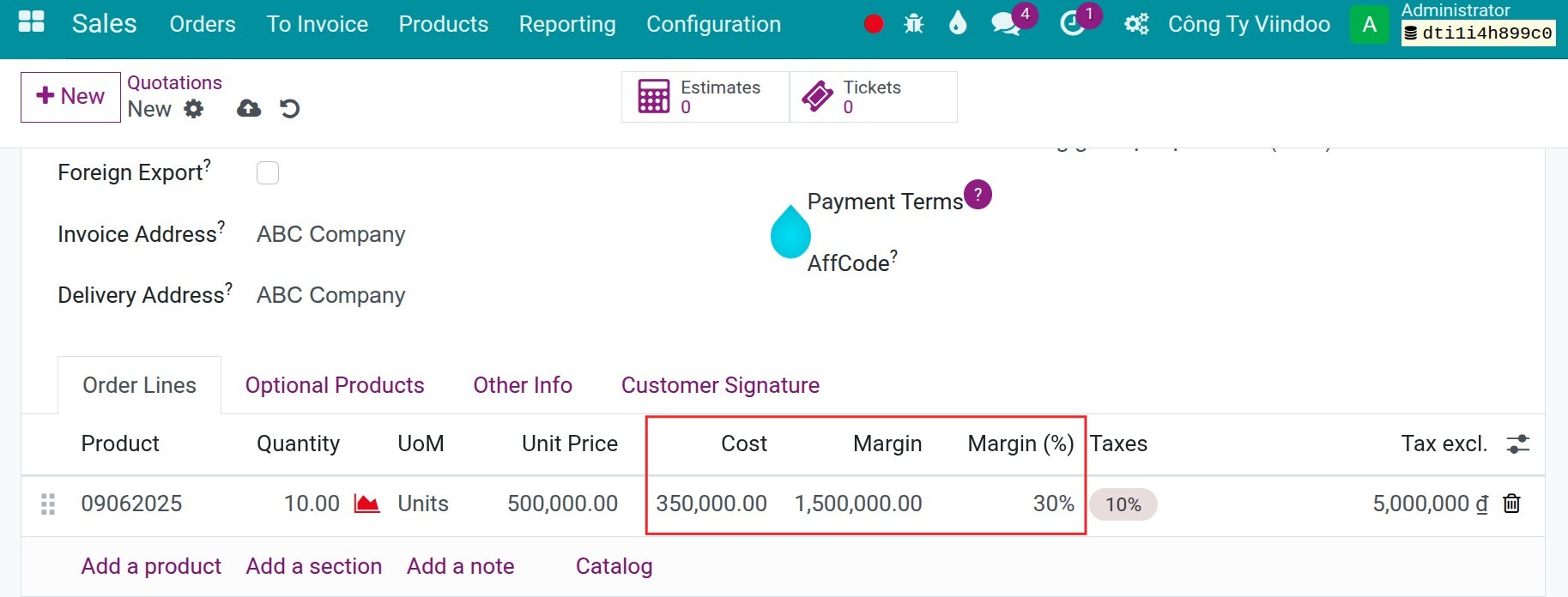Switch to the Customer Signature tab

[x=720, y=385]
